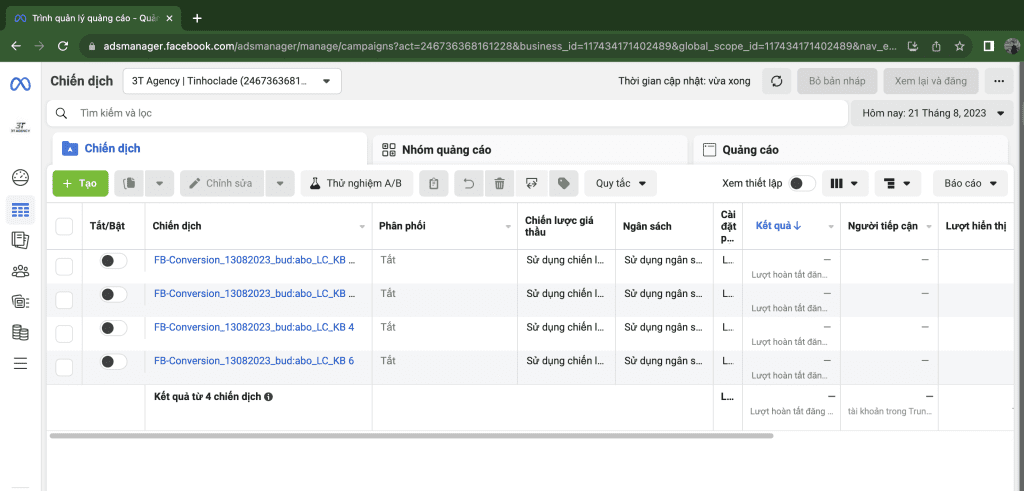Open the breakdown dropdown
The image size is (1024, 491).
[897, 183]
